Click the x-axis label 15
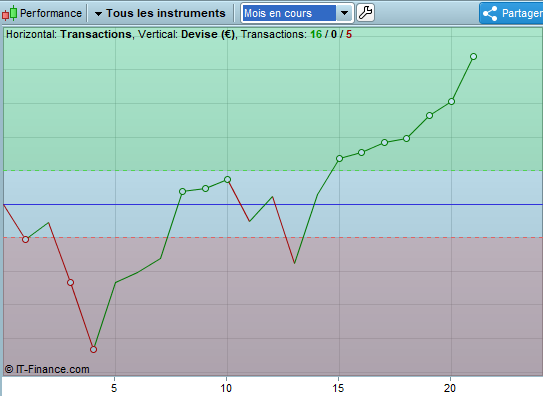This screenshot has height=396, width=543. [338, 388]
